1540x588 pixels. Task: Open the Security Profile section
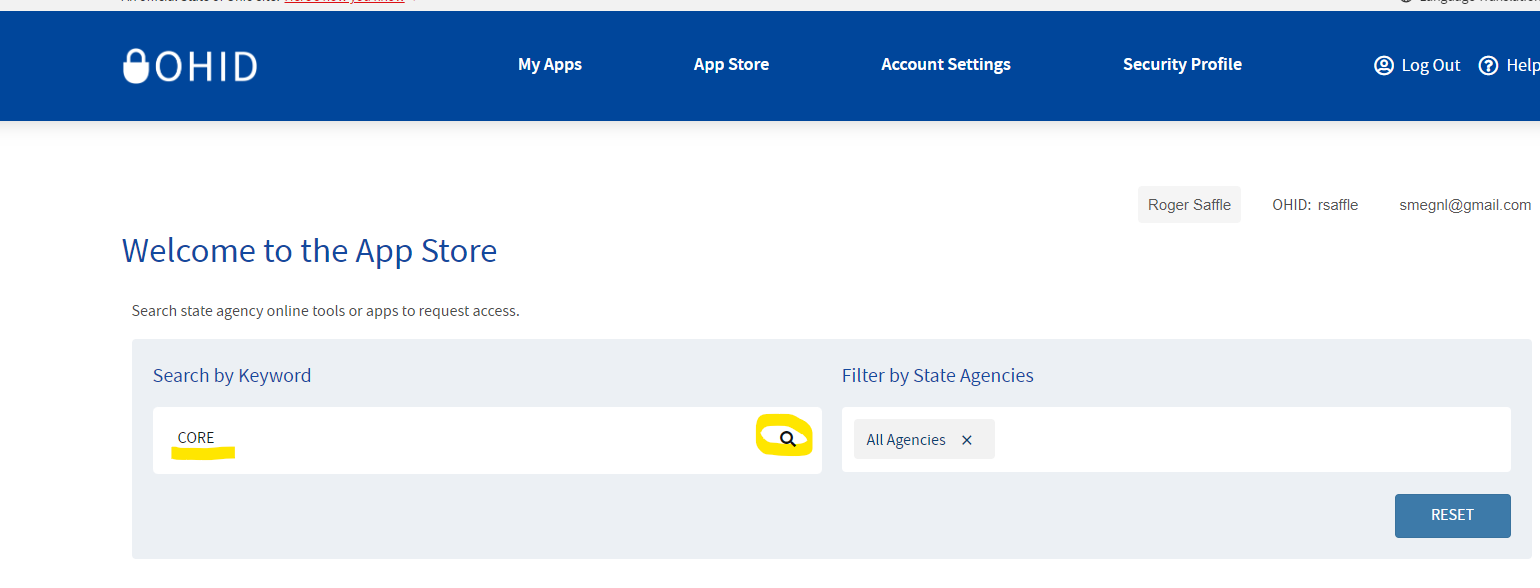point(1182,64)
